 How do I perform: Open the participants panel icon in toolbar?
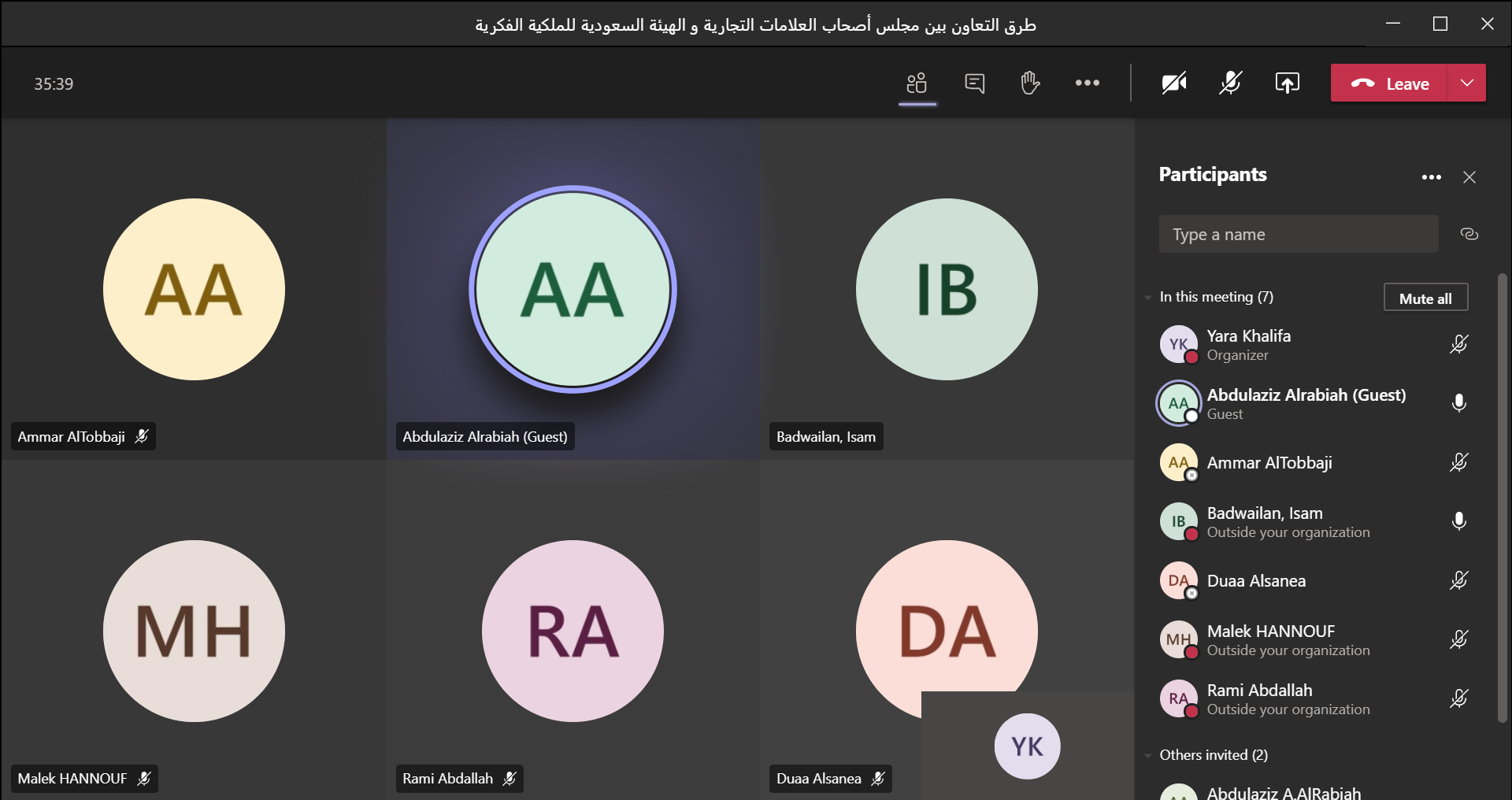pos(917,83)
